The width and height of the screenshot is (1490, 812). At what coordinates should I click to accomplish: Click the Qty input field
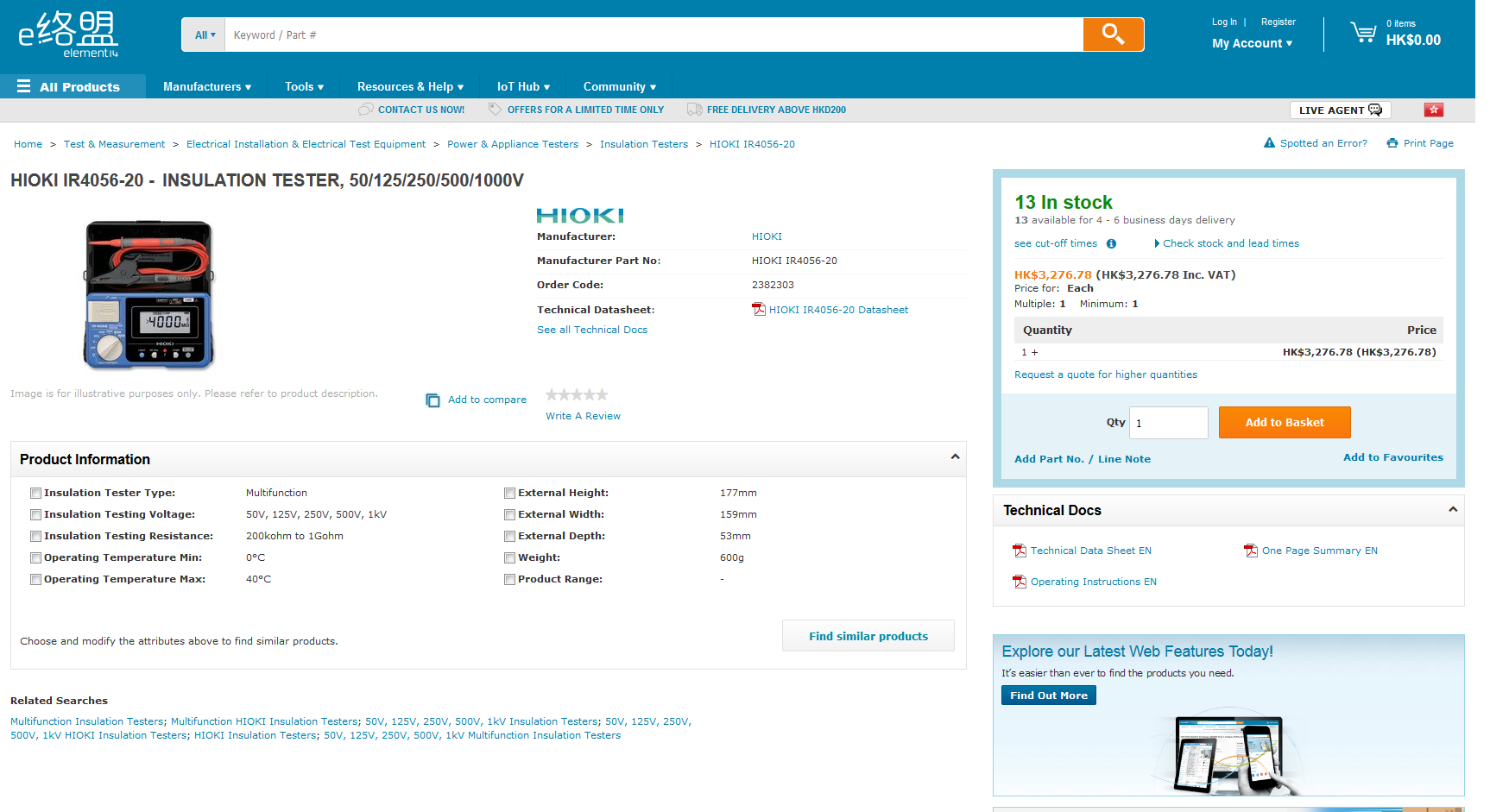[1169, 423]
